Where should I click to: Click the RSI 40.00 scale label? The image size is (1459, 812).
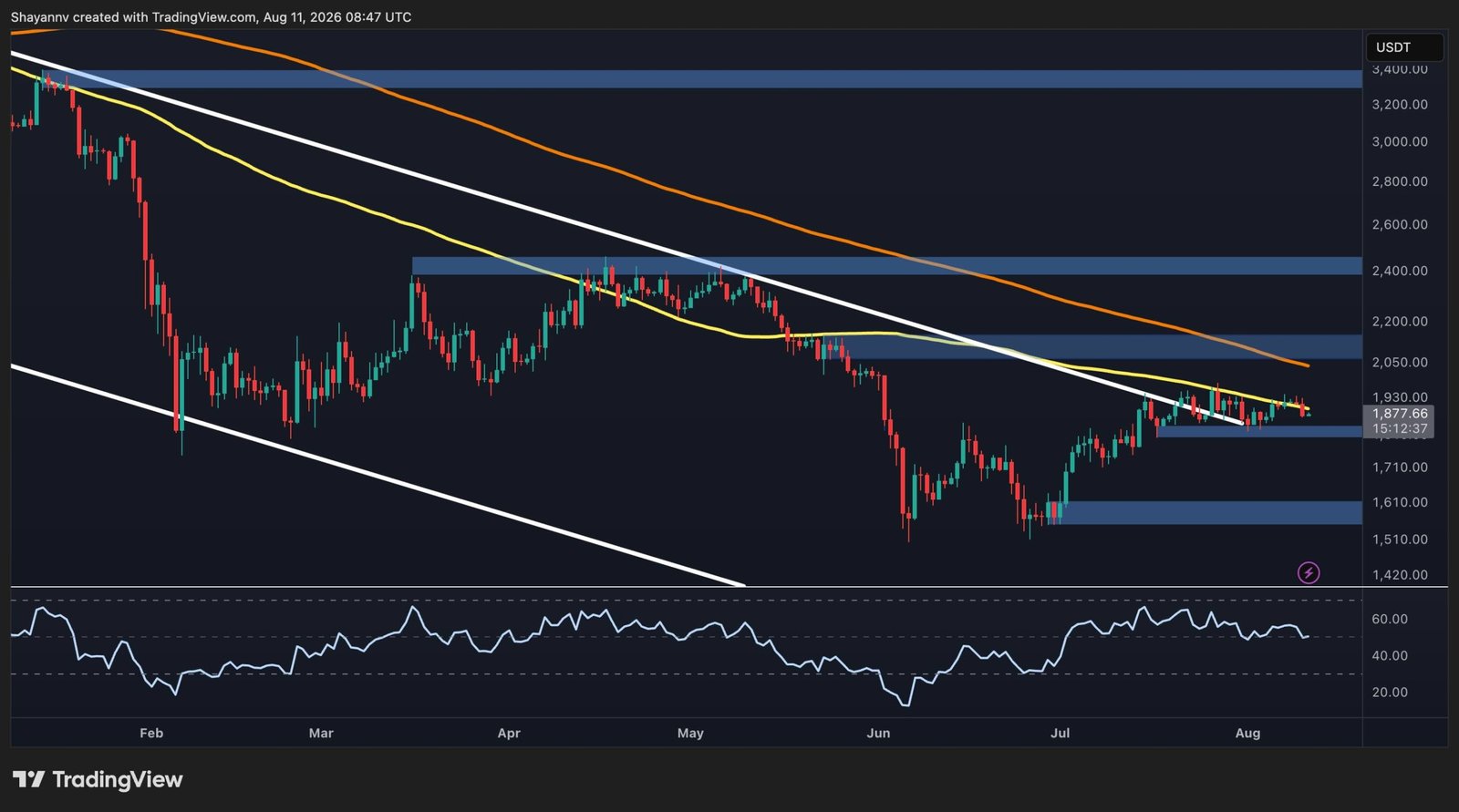click(1390, 656)
